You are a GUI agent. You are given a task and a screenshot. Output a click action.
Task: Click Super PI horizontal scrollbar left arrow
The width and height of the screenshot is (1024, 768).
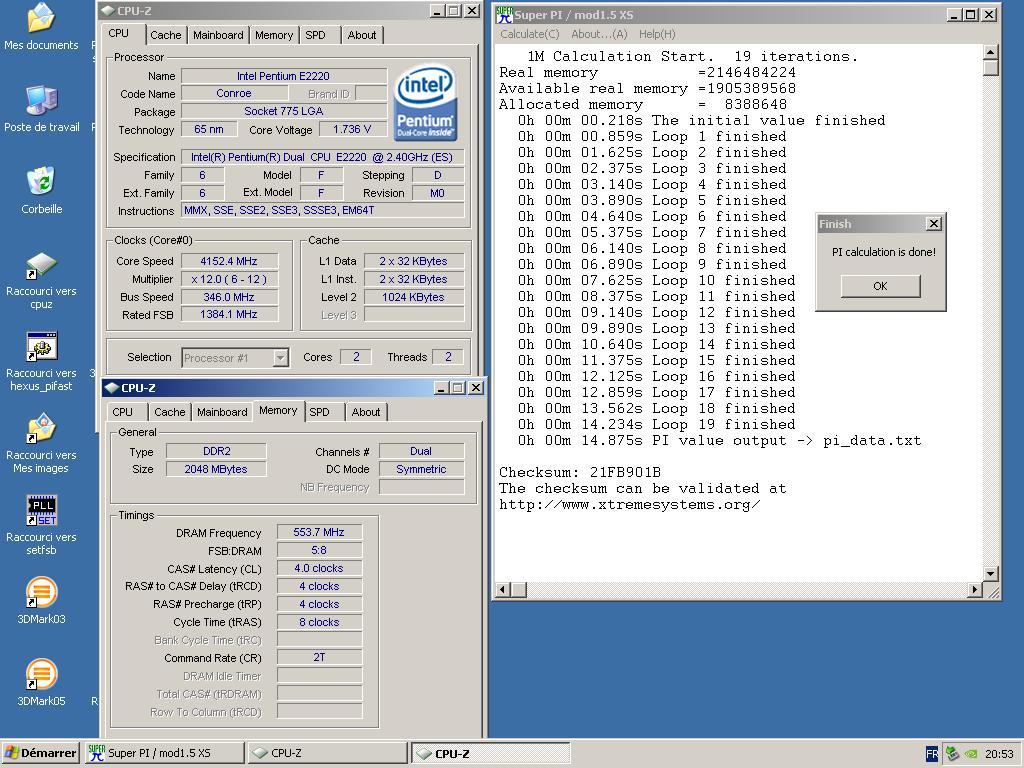(503, 590)
